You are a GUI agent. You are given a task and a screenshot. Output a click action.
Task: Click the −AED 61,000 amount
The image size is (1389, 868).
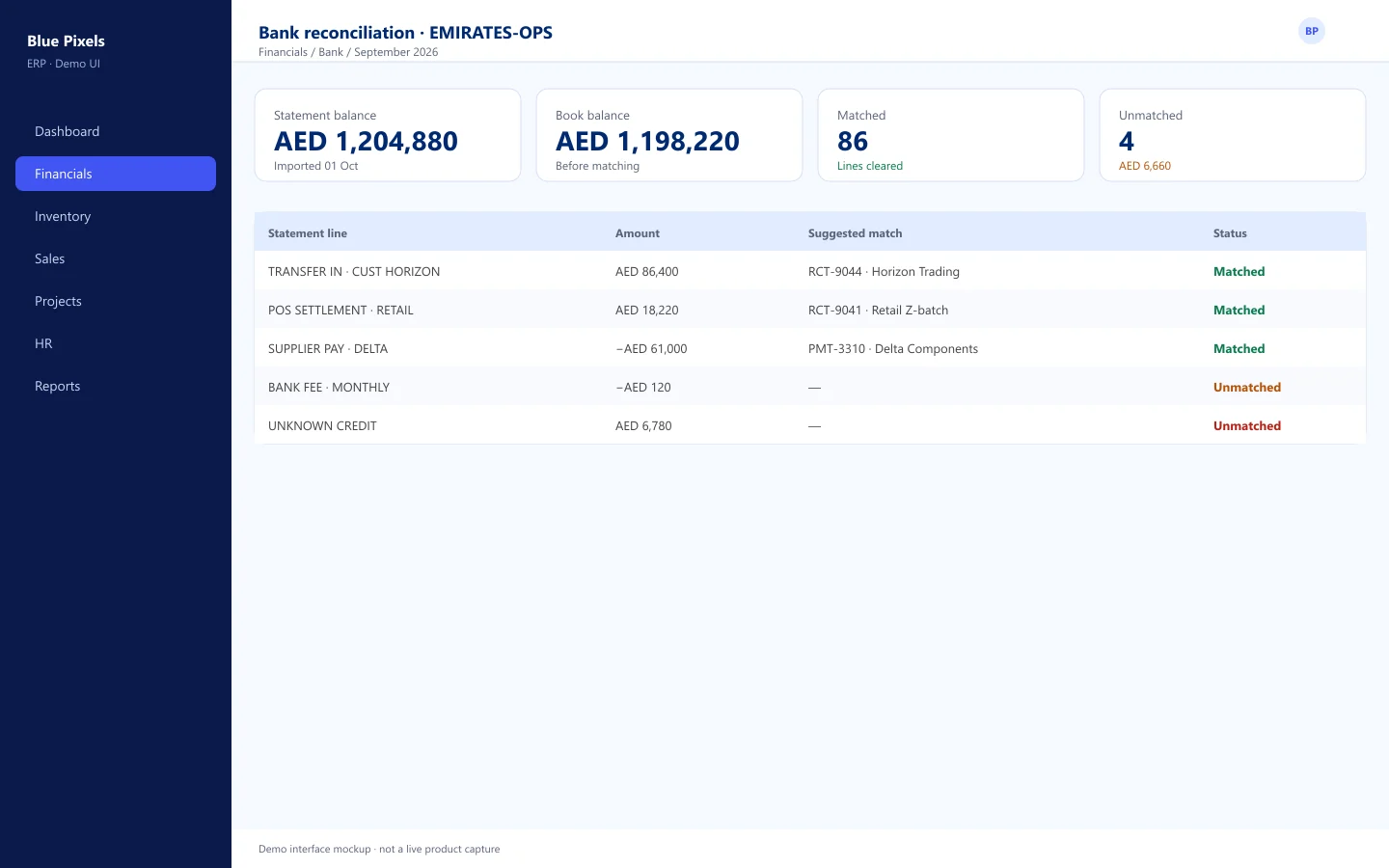tap(651, 348)
